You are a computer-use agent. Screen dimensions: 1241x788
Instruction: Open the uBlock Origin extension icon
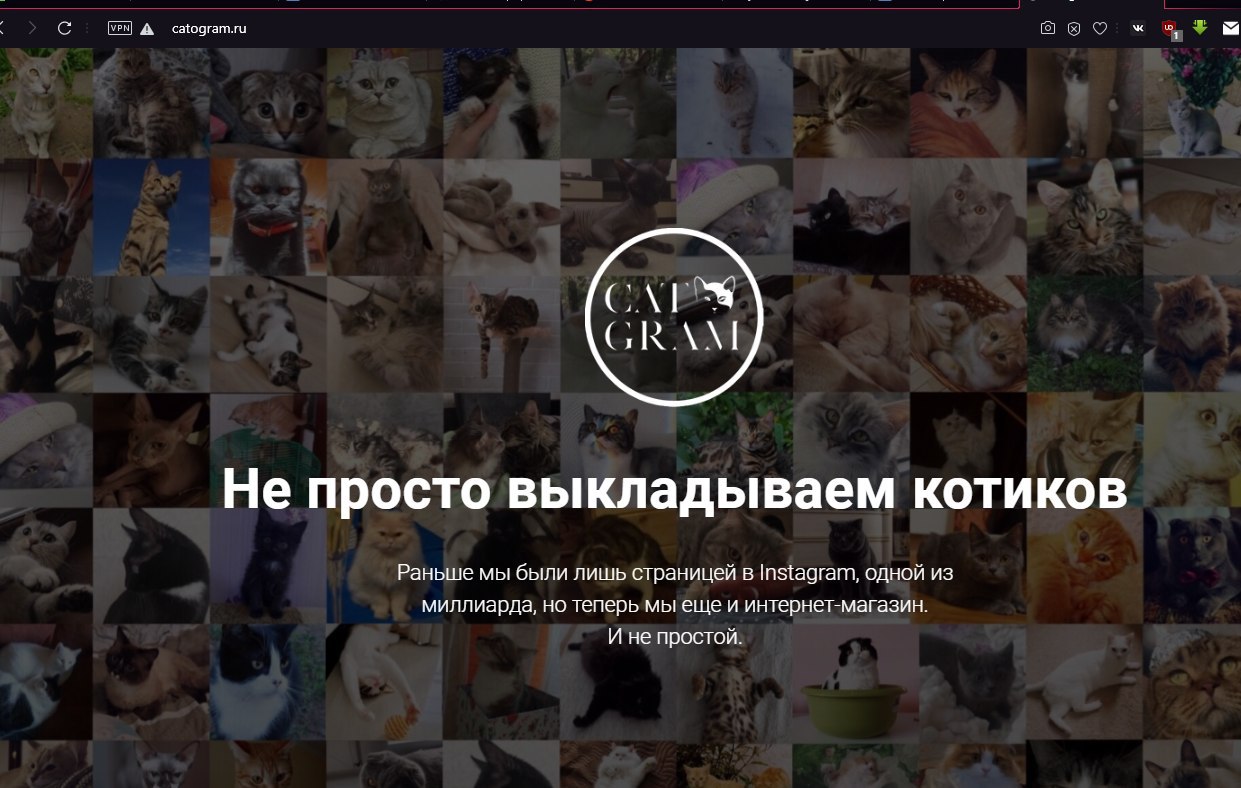(x=1170, y=29)
